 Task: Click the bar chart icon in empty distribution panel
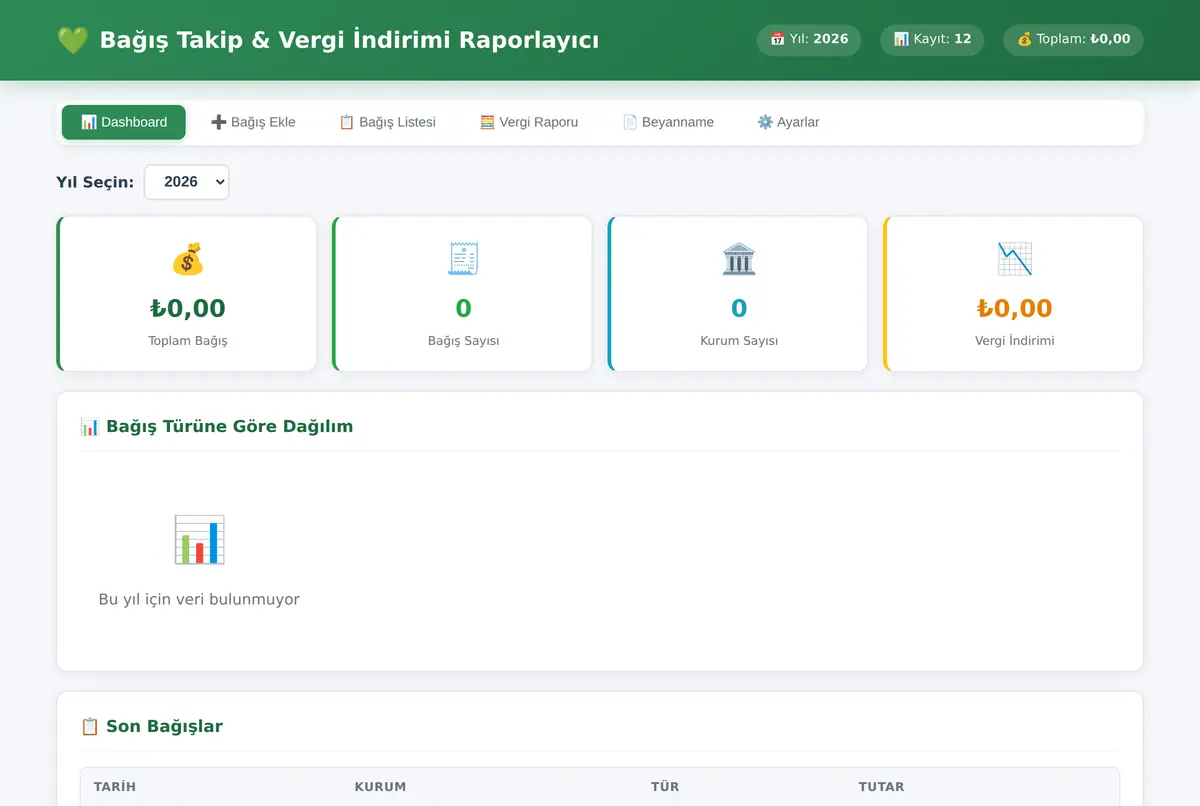coord(199,540)
